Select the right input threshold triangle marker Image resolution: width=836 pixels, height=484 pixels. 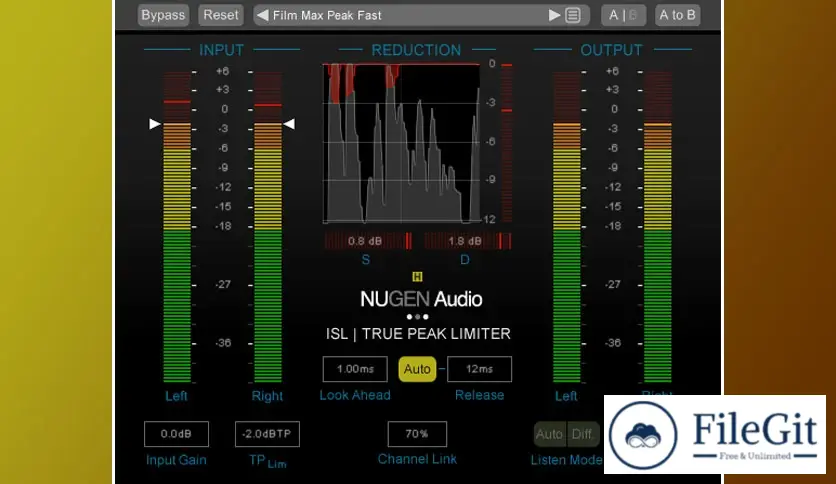[x=289, y=124]
